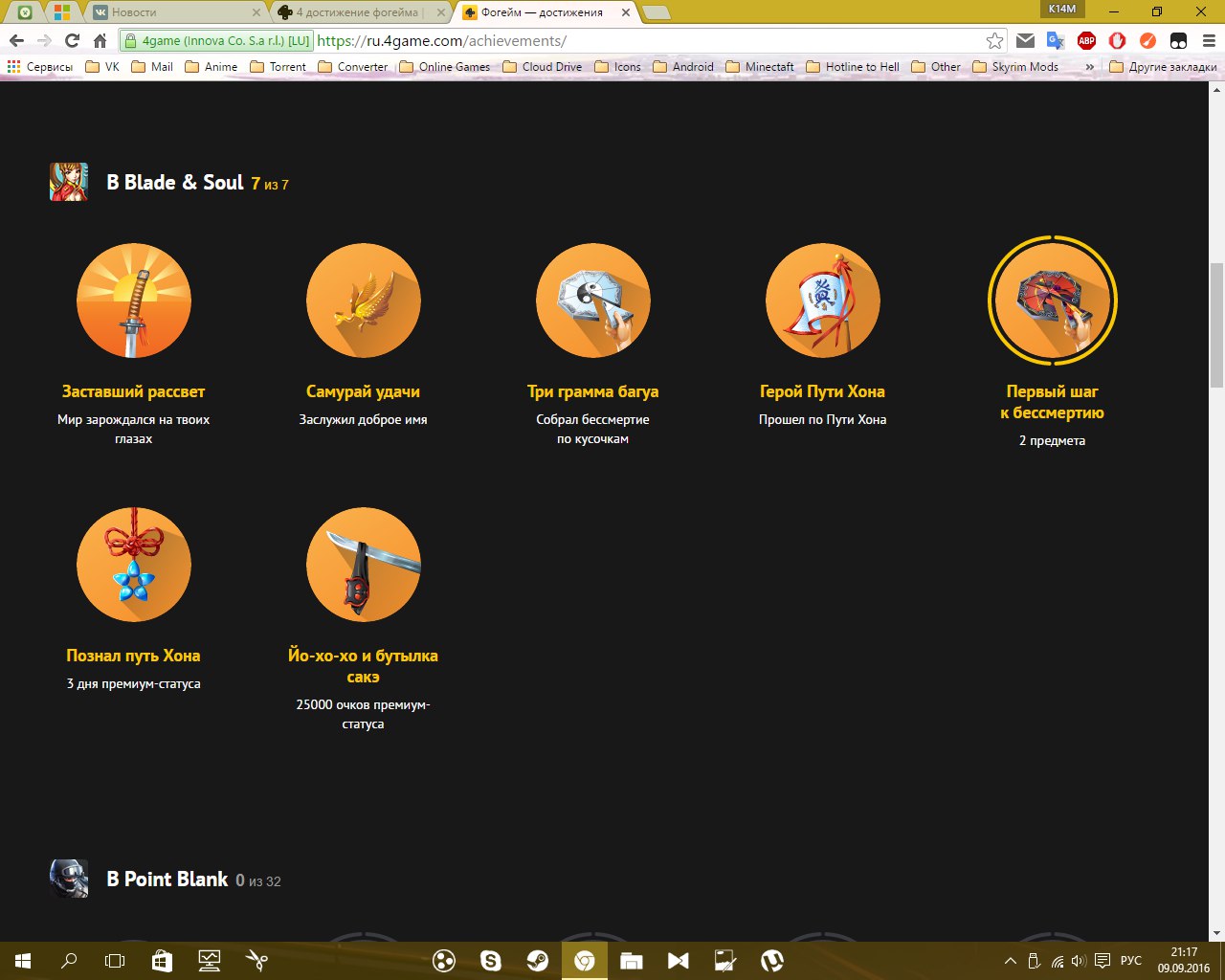
Task: Click the B Point Blank heading
Action: [x=167, y=879]
